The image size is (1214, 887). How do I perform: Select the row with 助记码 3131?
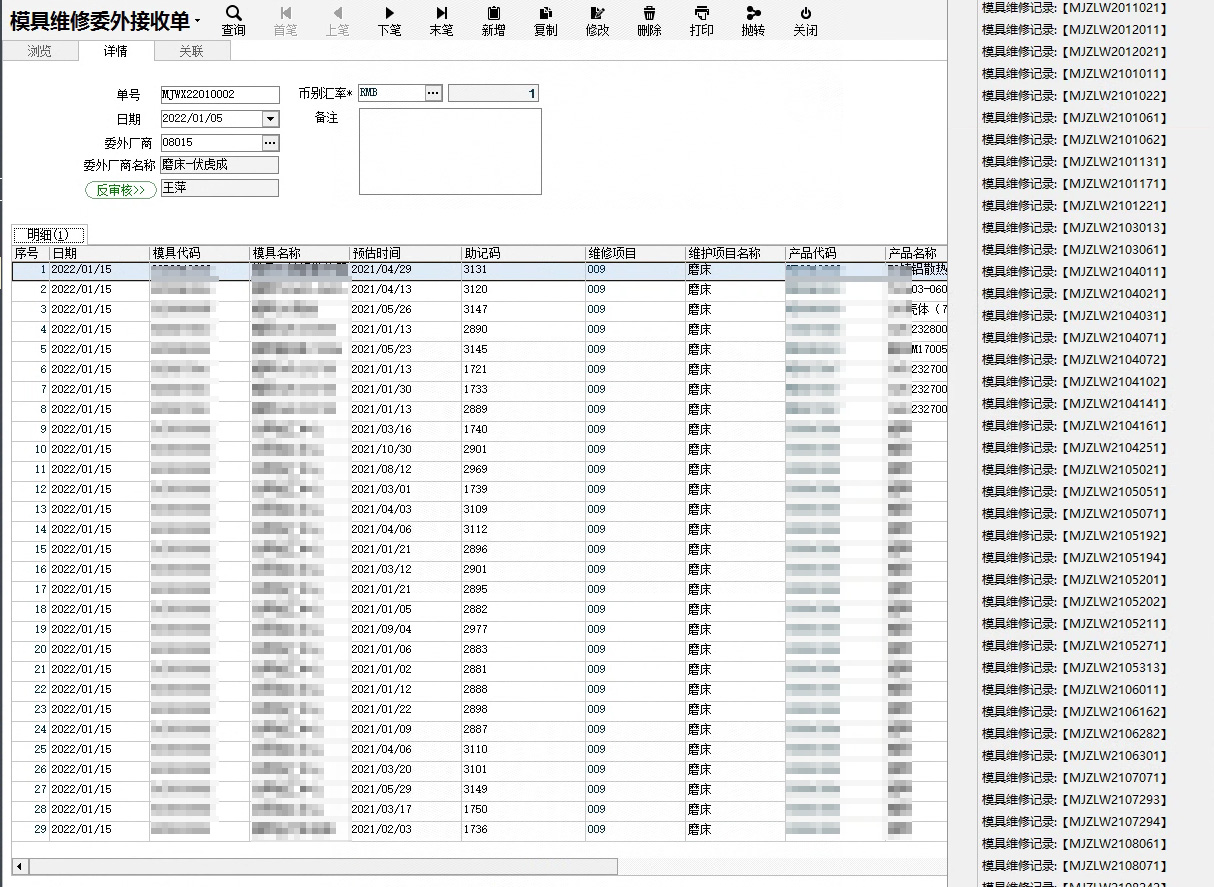(x=479, y=270)
